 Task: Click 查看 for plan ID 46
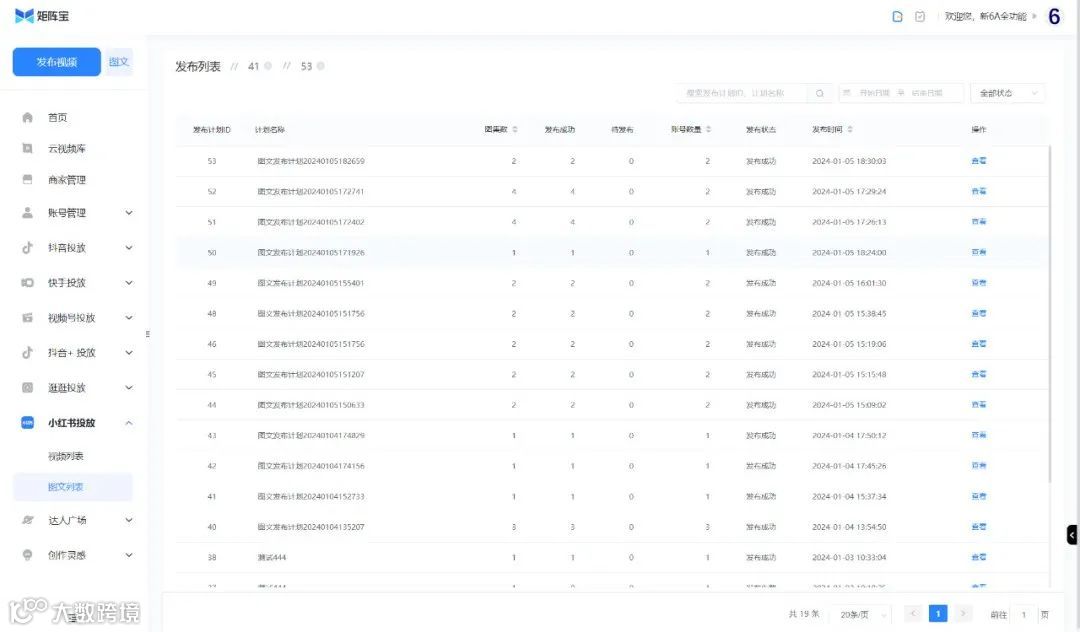click(x=979, y=344)
